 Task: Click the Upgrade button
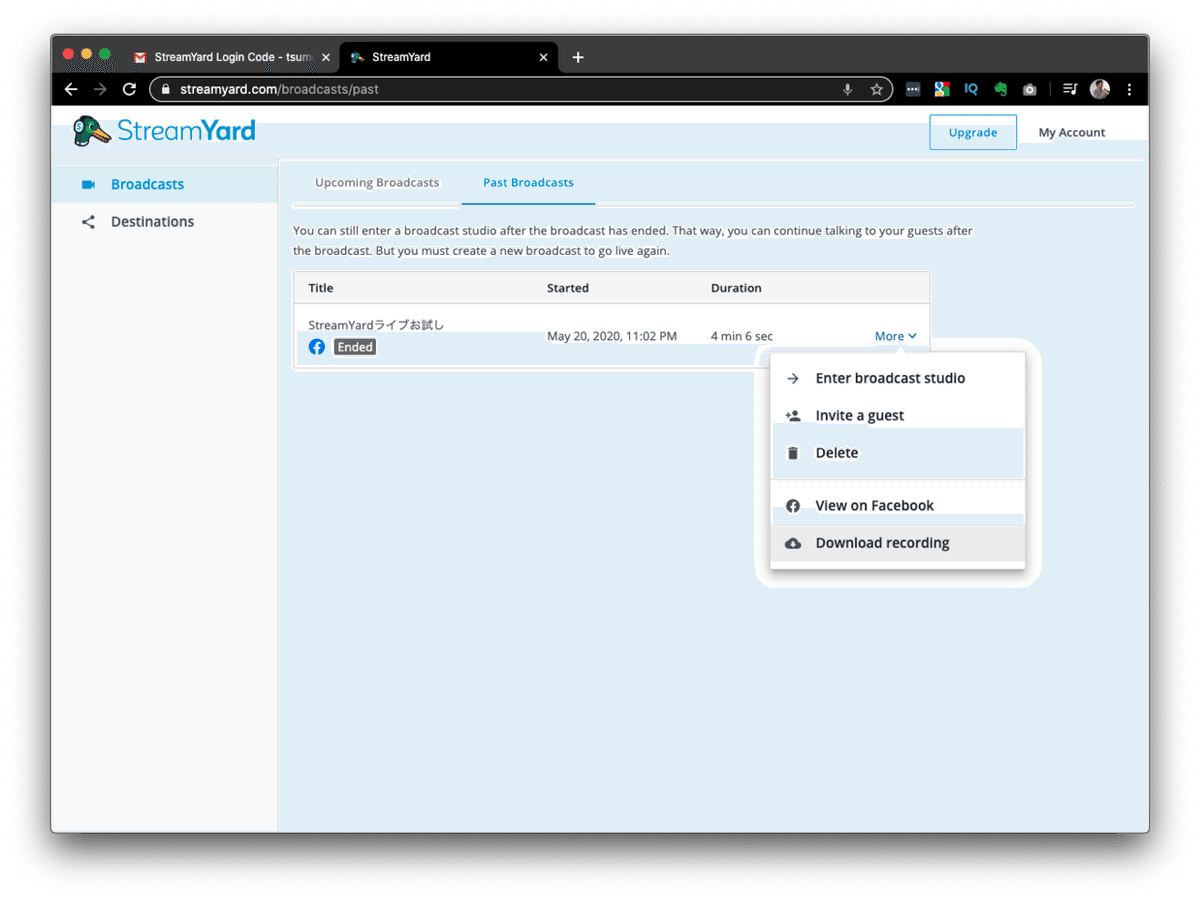(973, 132)
